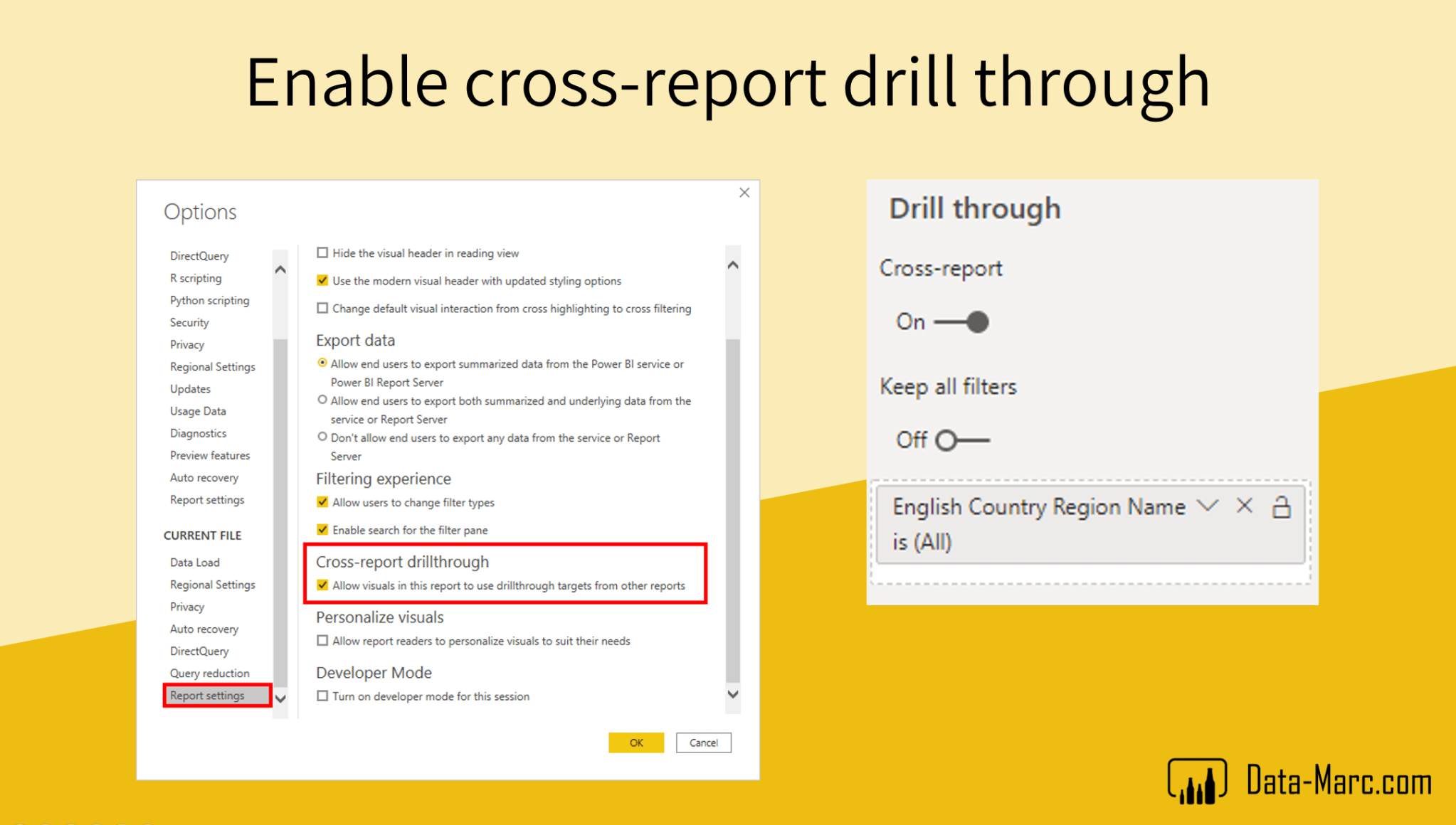
Task: Select Report settings under Current File
Action: coord(207,696)
